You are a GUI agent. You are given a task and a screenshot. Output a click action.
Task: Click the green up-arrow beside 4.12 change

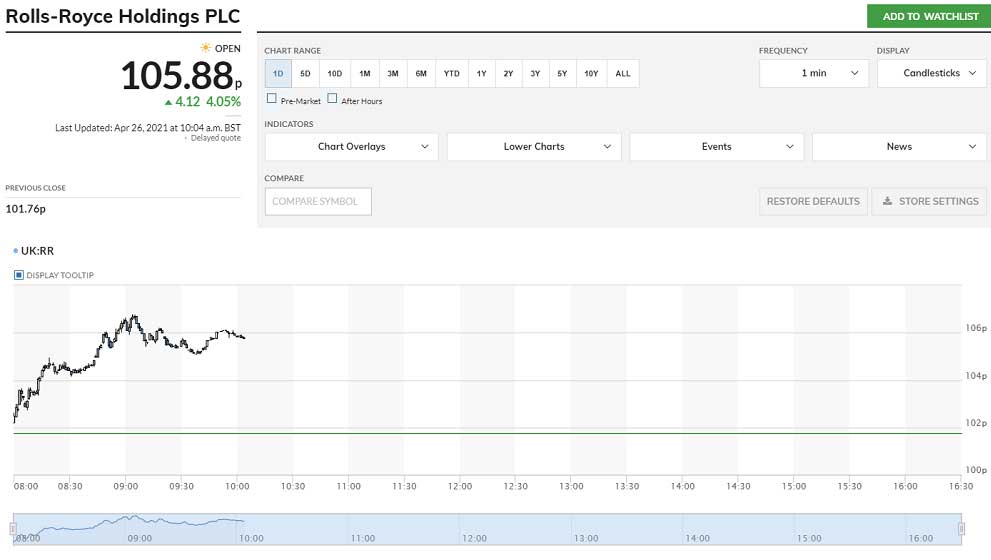[x=168, y=102]
